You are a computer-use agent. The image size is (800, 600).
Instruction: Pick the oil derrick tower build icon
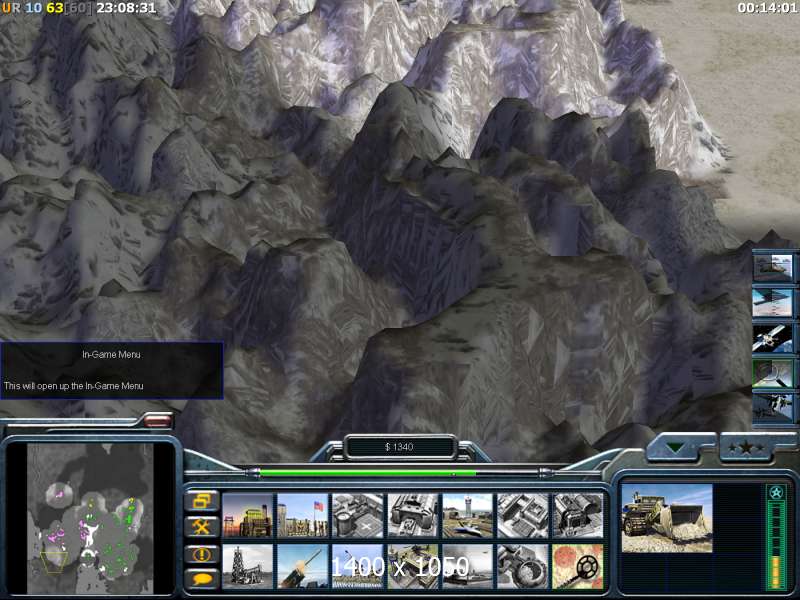point(247,566)
